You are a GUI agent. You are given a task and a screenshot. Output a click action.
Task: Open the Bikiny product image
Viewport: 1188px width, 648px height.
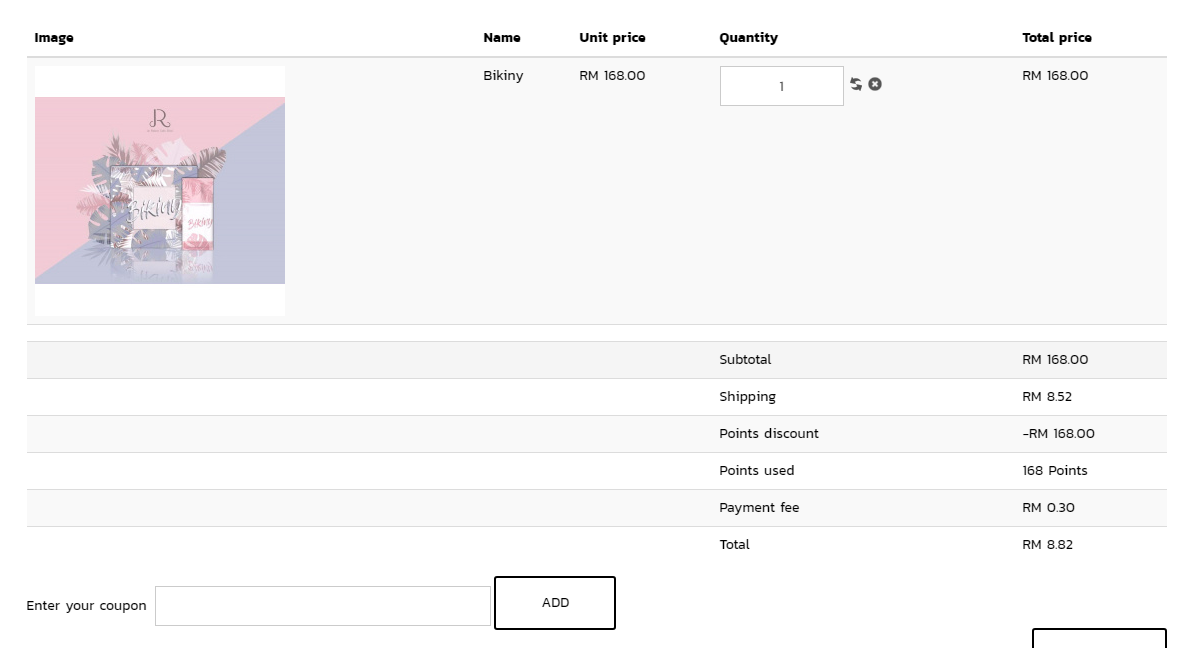160,191
